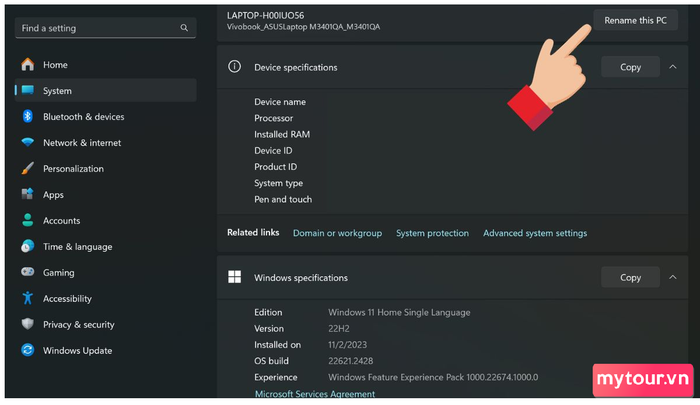Click the search magnifier icon
This screenshot has width=700, height=405.
[184, 28]
